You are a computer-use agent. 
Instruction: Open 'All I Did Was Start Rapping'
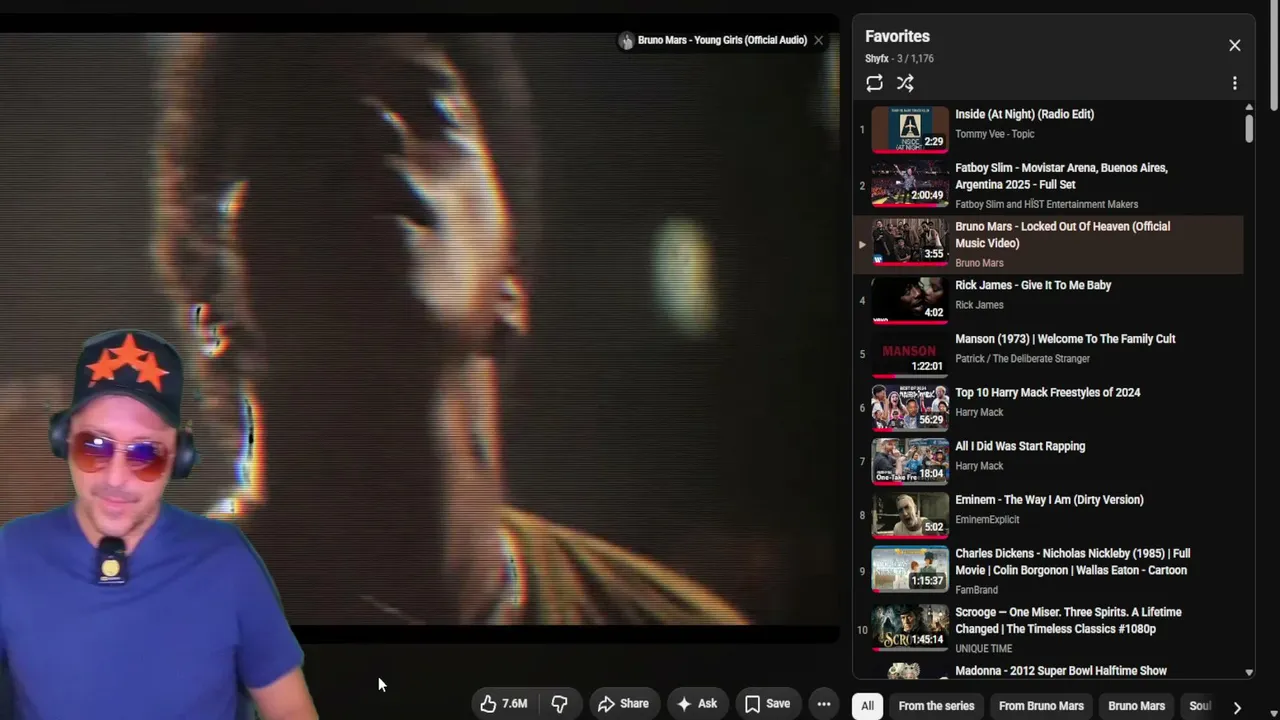tap(1020, 446)
